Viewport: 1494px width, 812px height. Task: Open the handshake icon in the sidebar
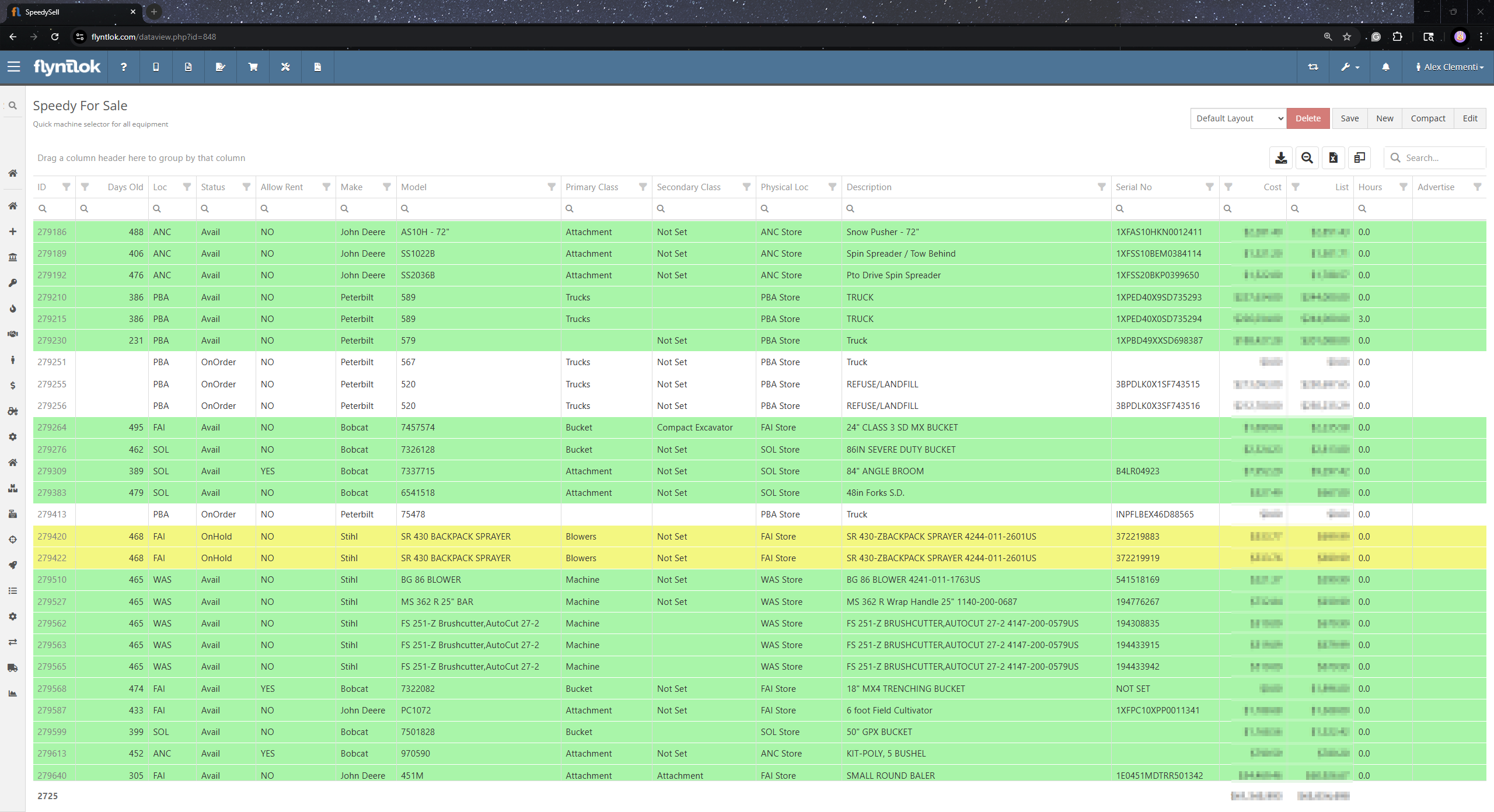point(12,334)
